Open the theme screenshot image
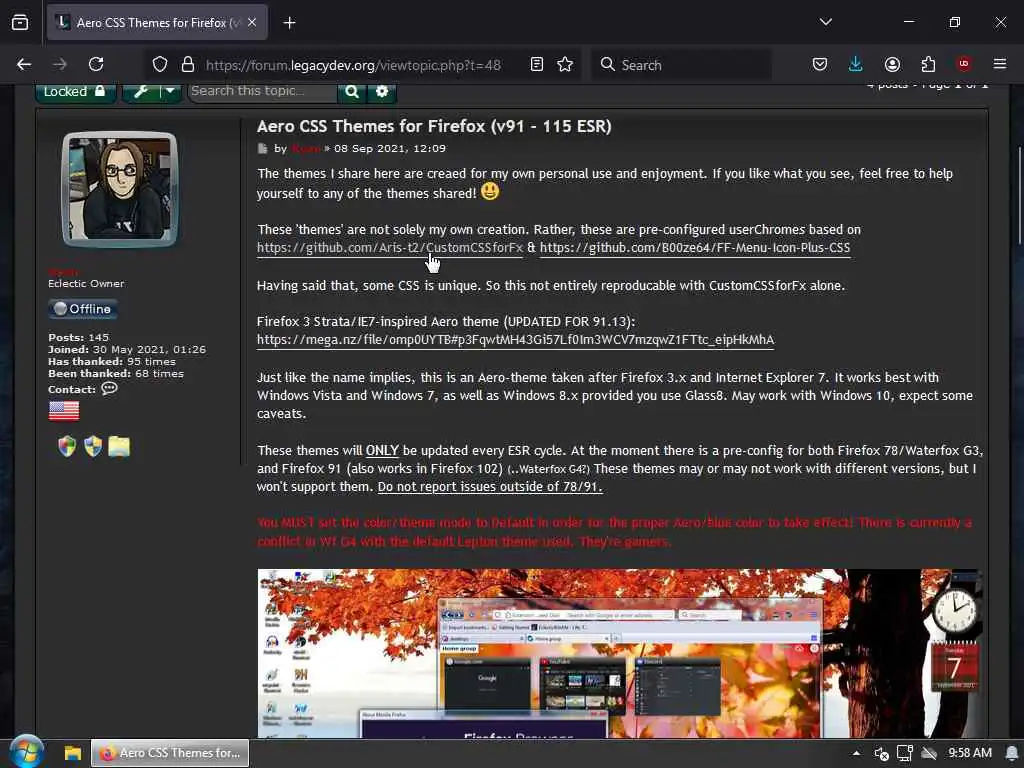 [618, 653]
